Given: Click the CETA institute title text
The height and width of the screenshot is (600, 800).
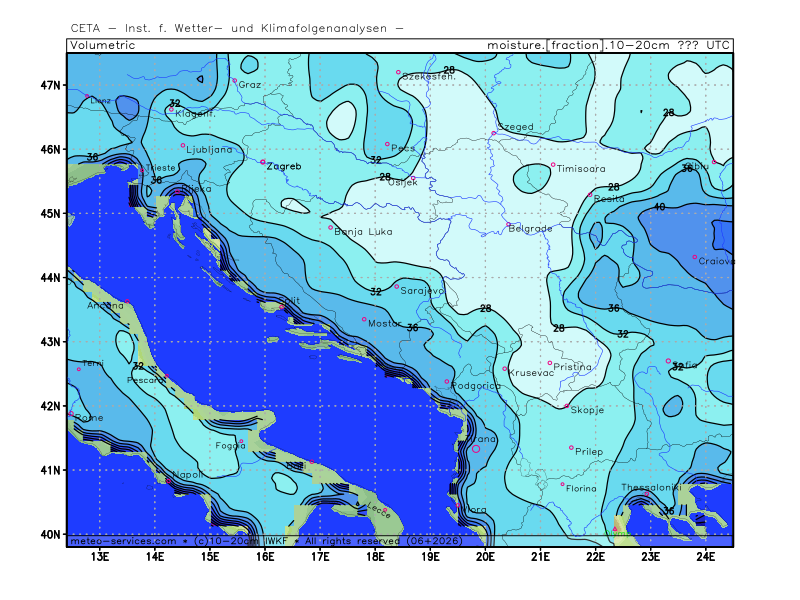Looking at the screenshot, I should coord(237,27).
